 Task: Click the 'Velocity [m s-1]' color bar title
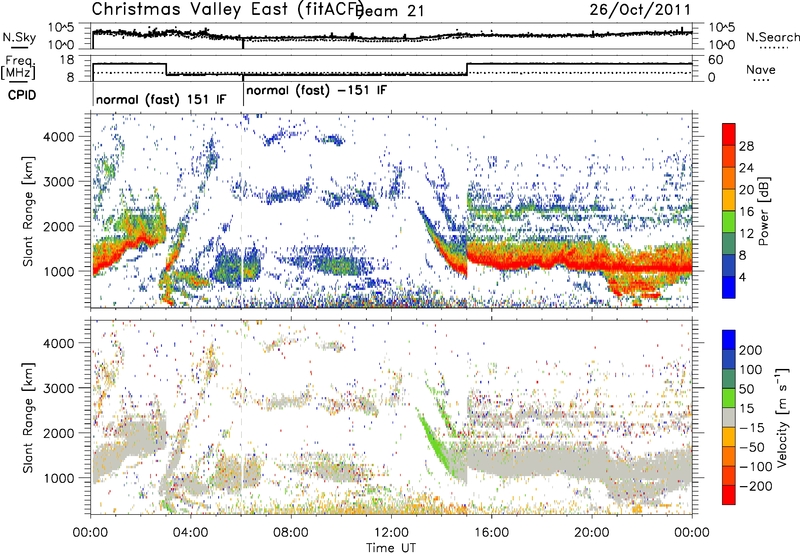pyautogui.click(x=782, y=417)
